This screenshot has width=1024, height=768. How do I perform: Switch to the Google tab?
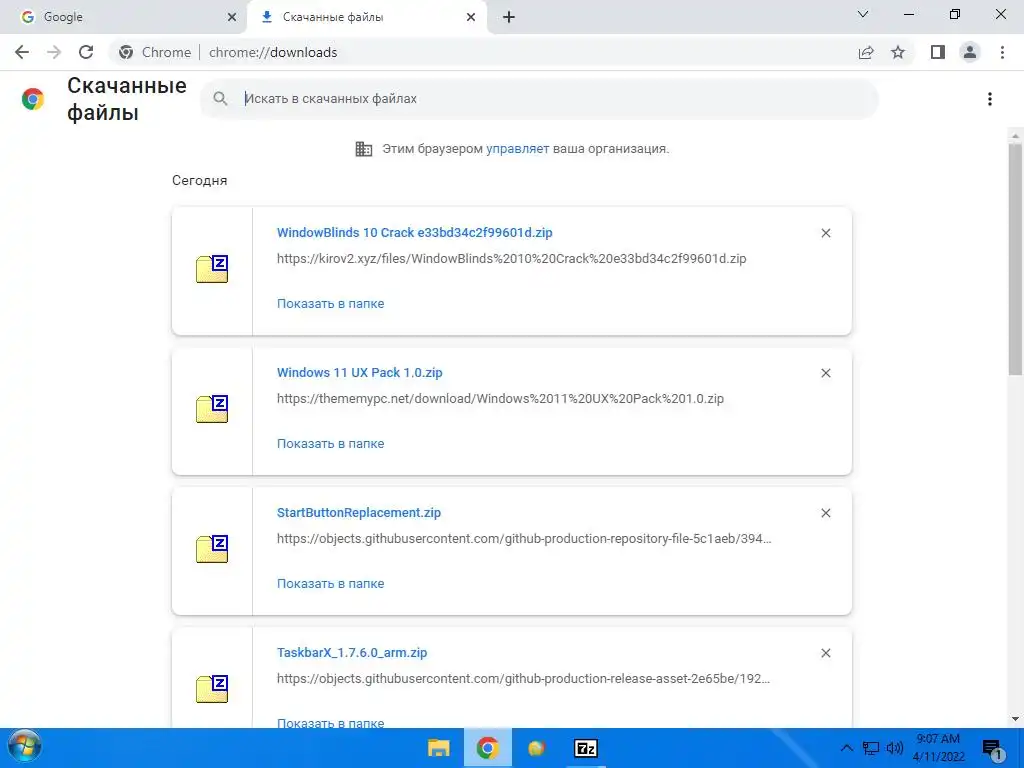[x=124, y=17]
